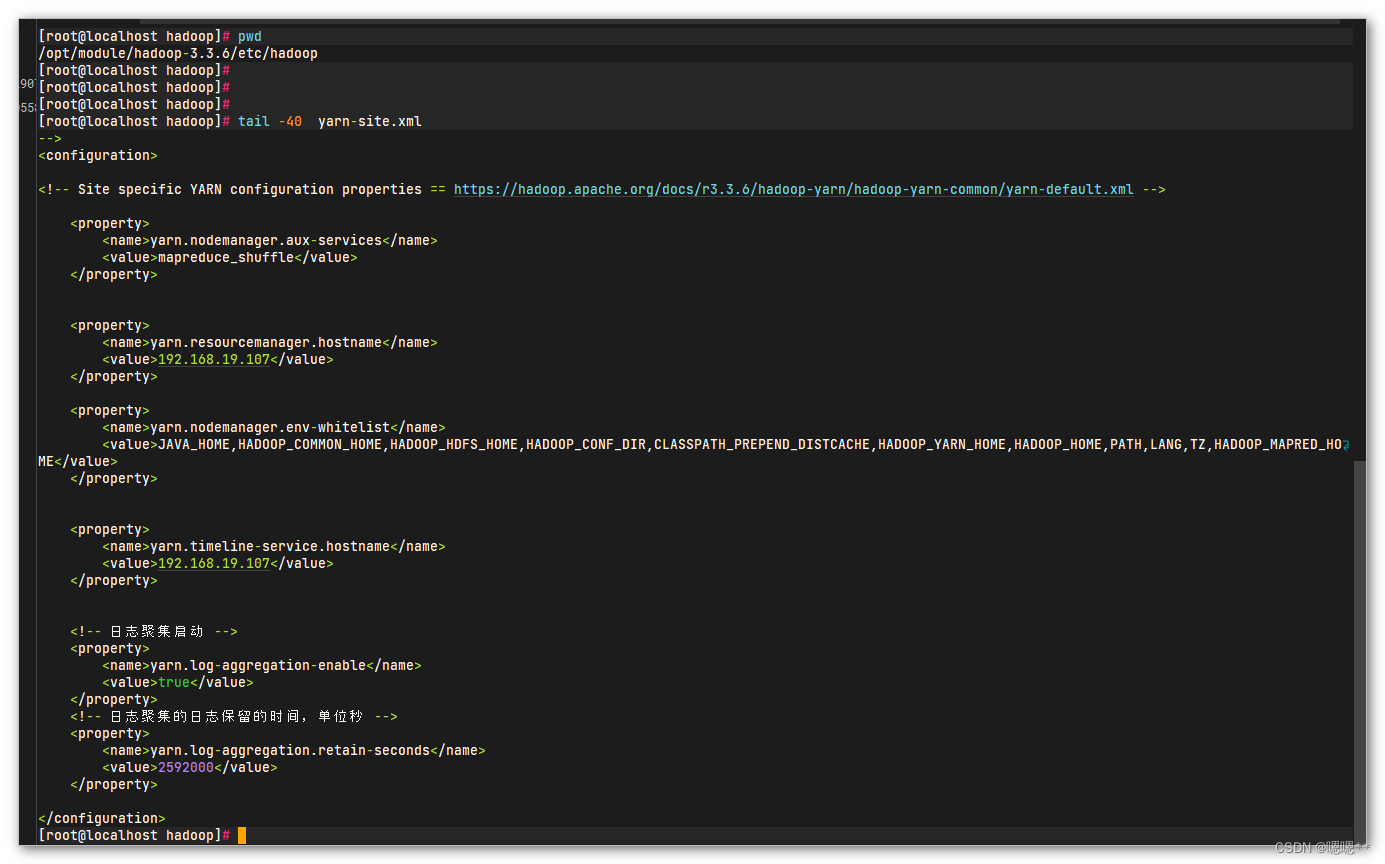The image size is (1385, 864).
Task: Click 'Site specific YARN configuration properties' comment text
Action: pos(250,189)
